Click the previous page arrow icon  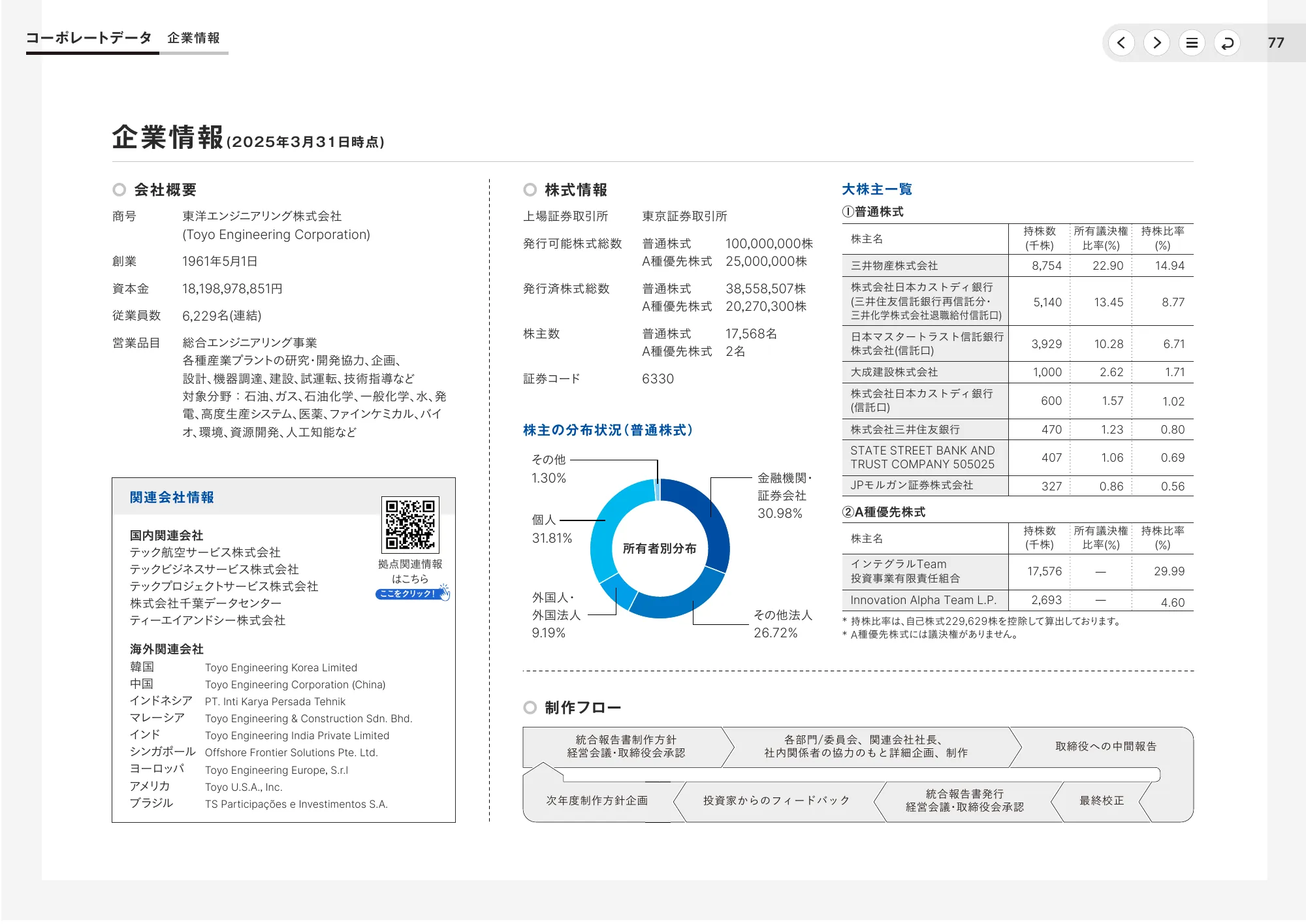click(x=1121, y=42)
